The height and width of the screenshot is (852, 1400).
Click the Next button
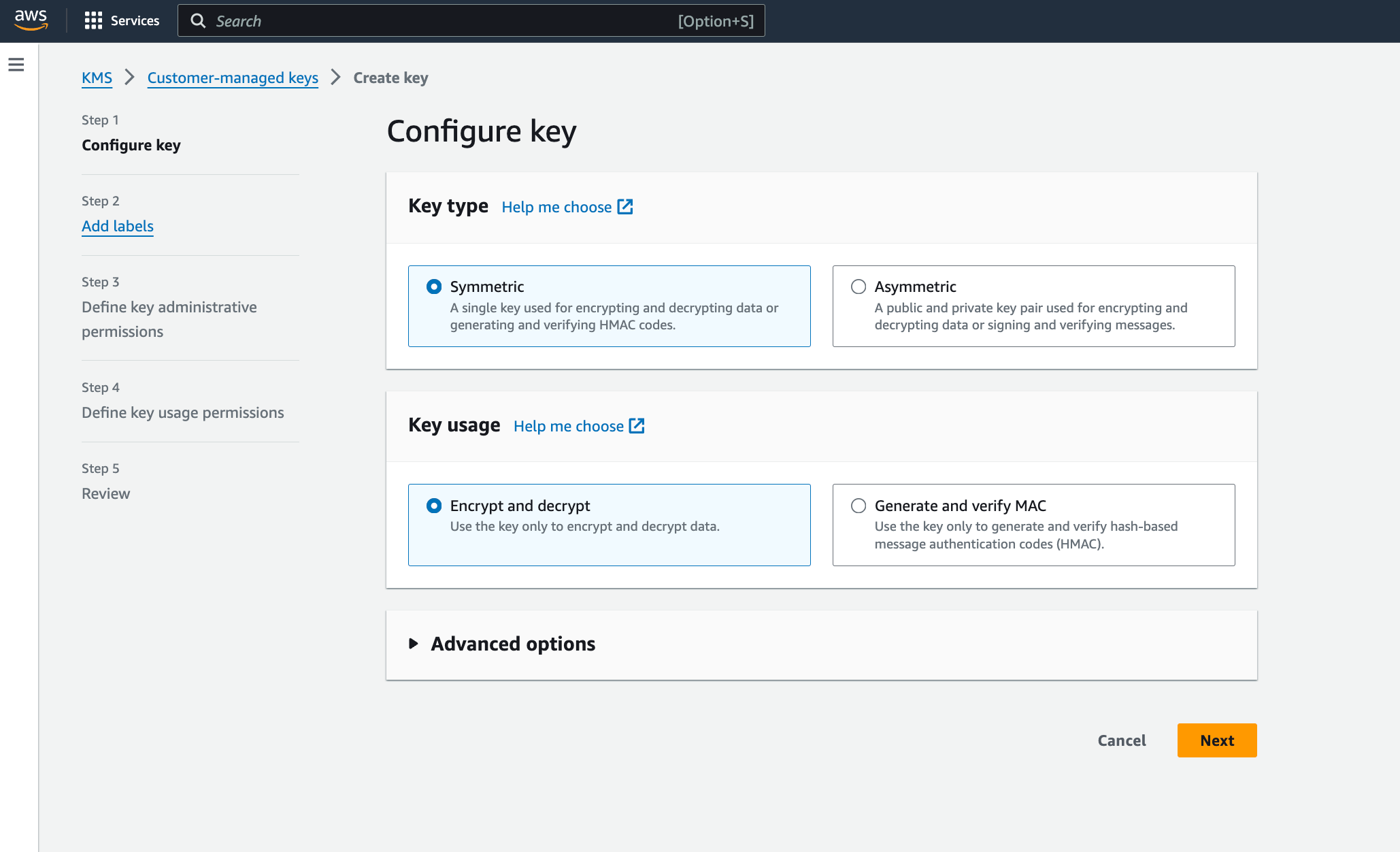coord(1216,740)
